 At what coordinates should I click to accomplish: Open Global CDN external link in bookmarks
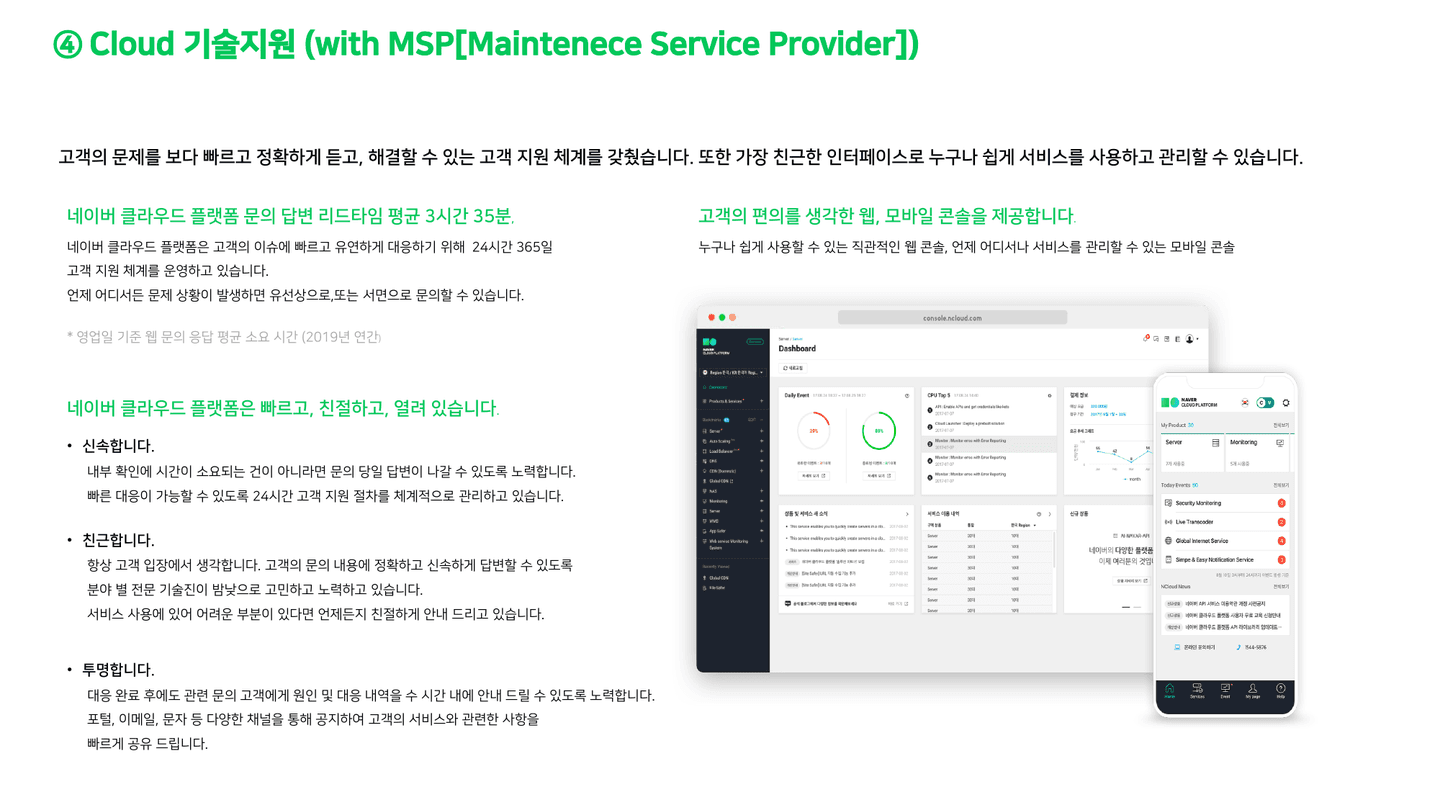click(718, 481)
